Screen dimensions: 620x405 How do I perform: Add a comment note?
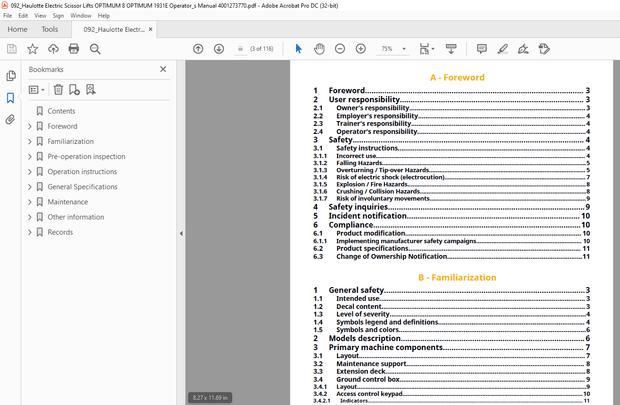(482, 49)
